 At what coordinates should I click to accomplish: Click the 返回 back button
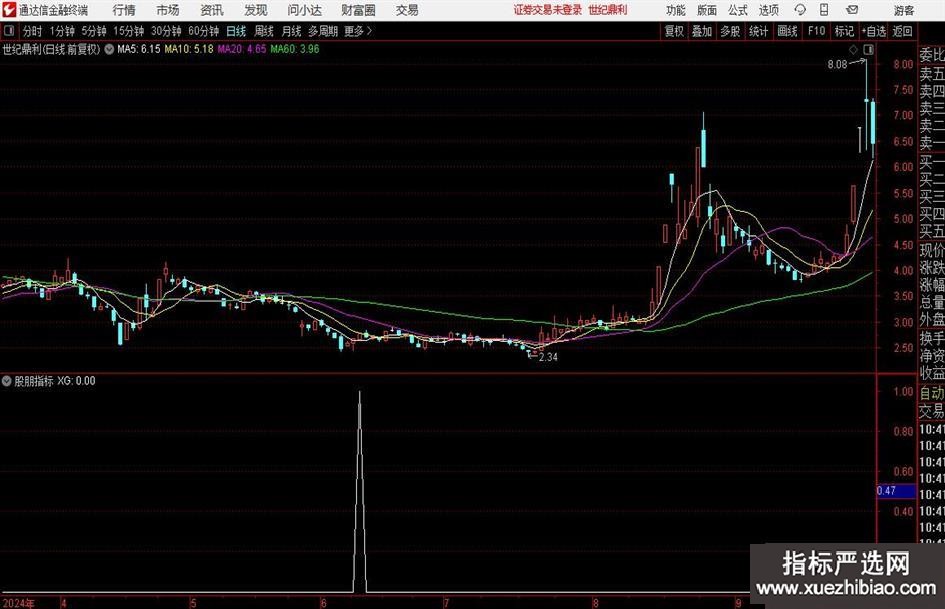pyautogui.click(x=902, y=31)
